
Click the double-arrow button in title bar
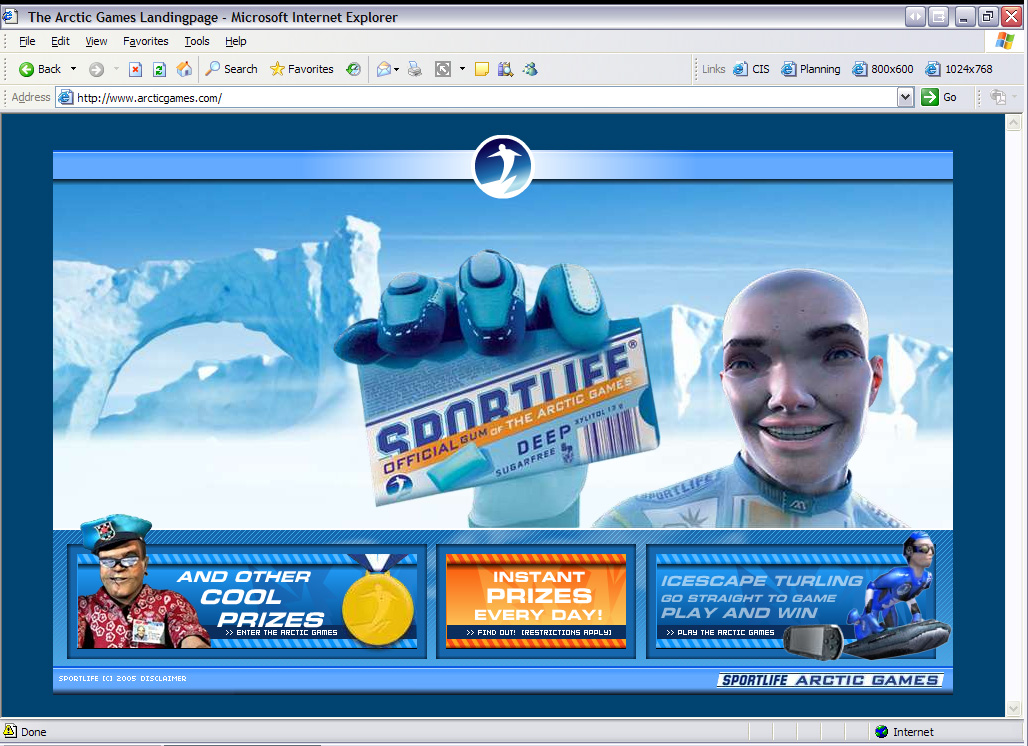915,17
